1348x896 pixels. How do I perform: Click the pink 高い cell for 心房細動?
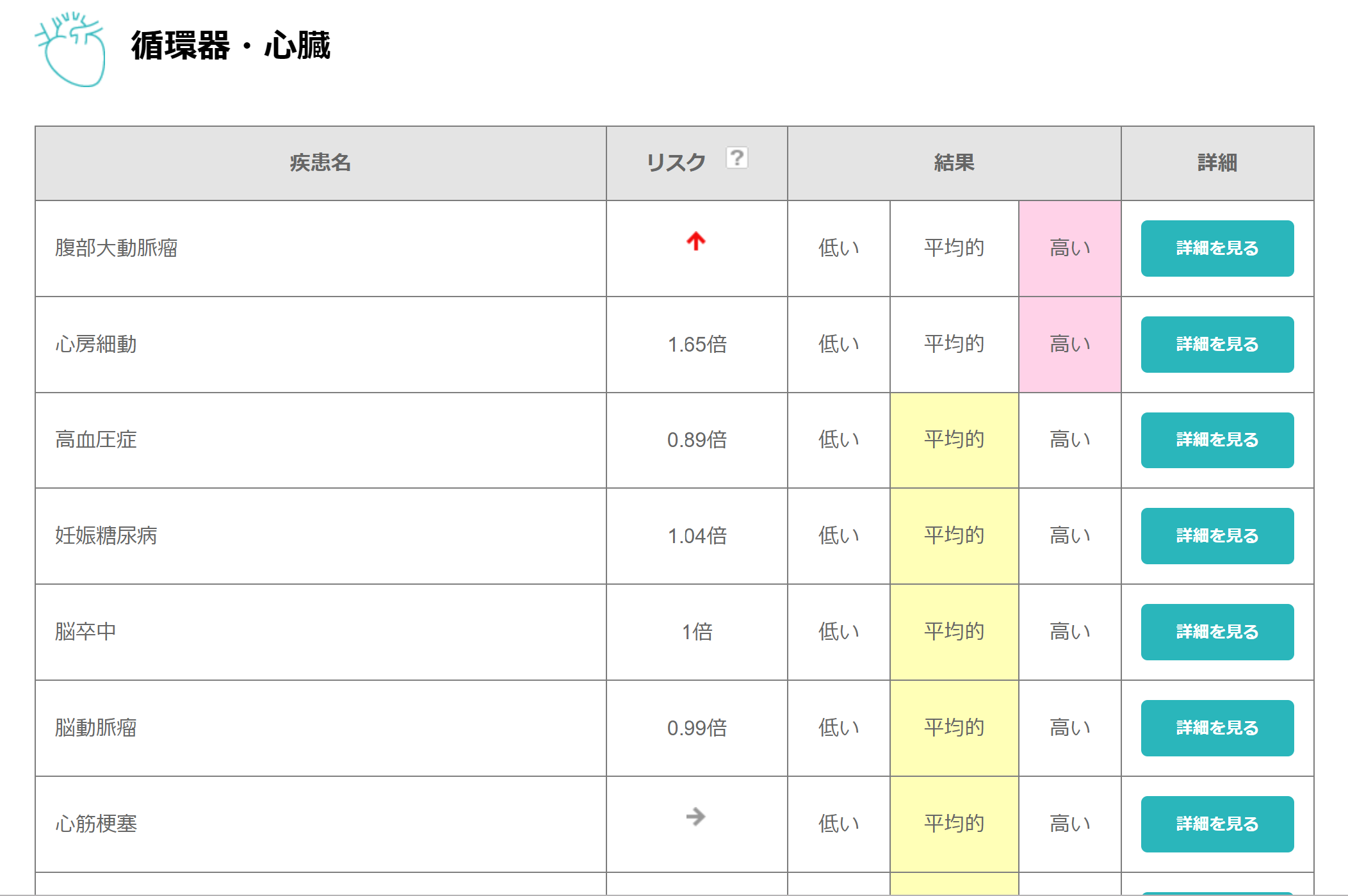coord(1070,345)
